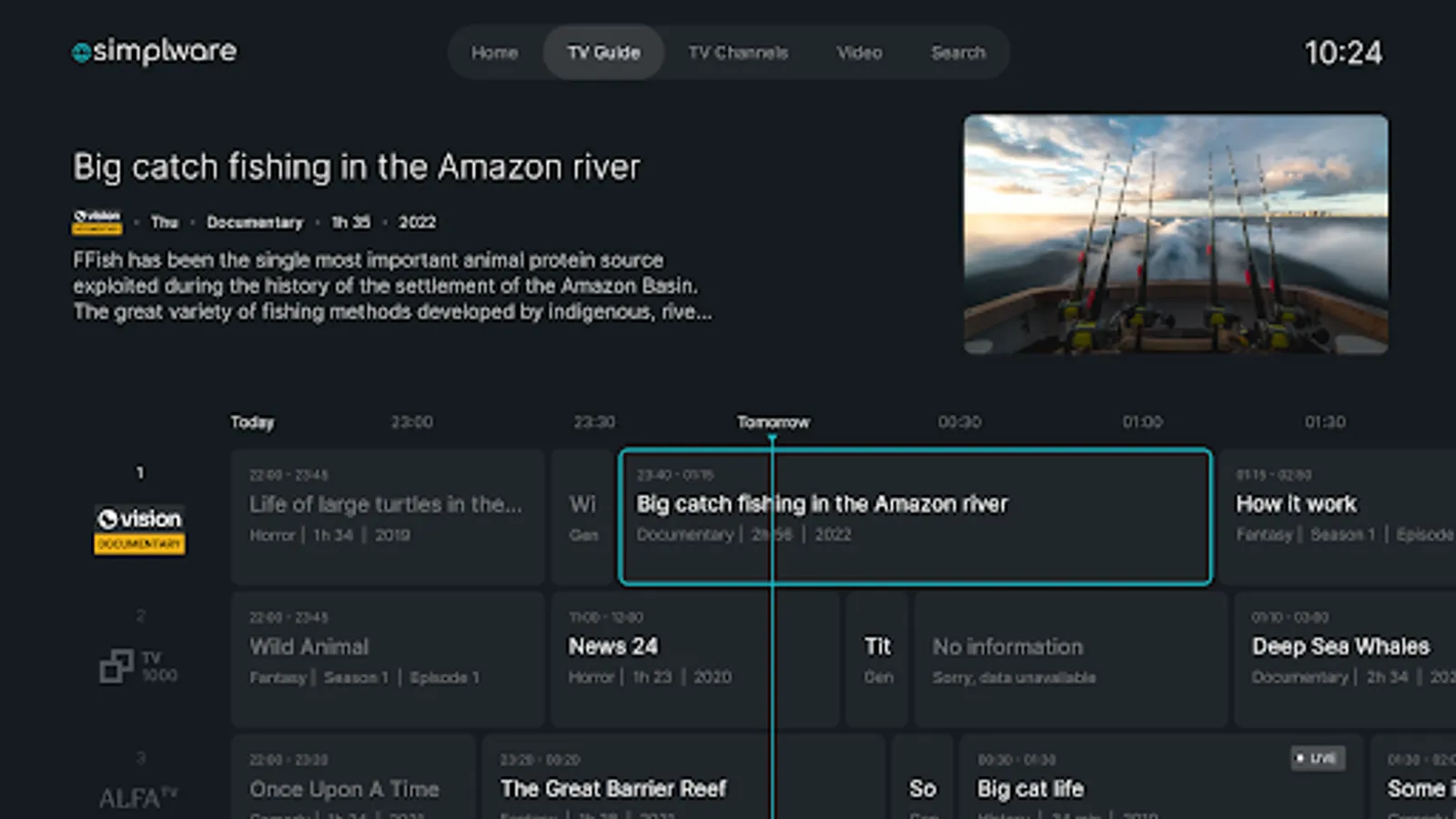The width and height of the screenshot is (1456, 819).
Task: Select the Vision Documentary channel logo
Action: point(139,529)
